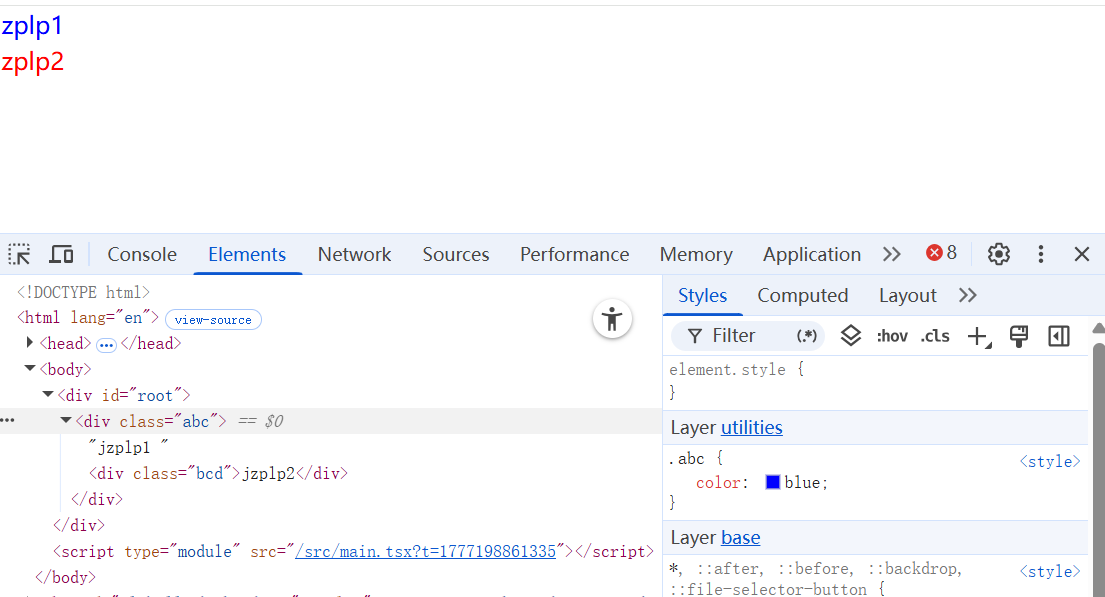Open the Memory tab
The height and width of the screenshot is (597, 1105).
696,254
